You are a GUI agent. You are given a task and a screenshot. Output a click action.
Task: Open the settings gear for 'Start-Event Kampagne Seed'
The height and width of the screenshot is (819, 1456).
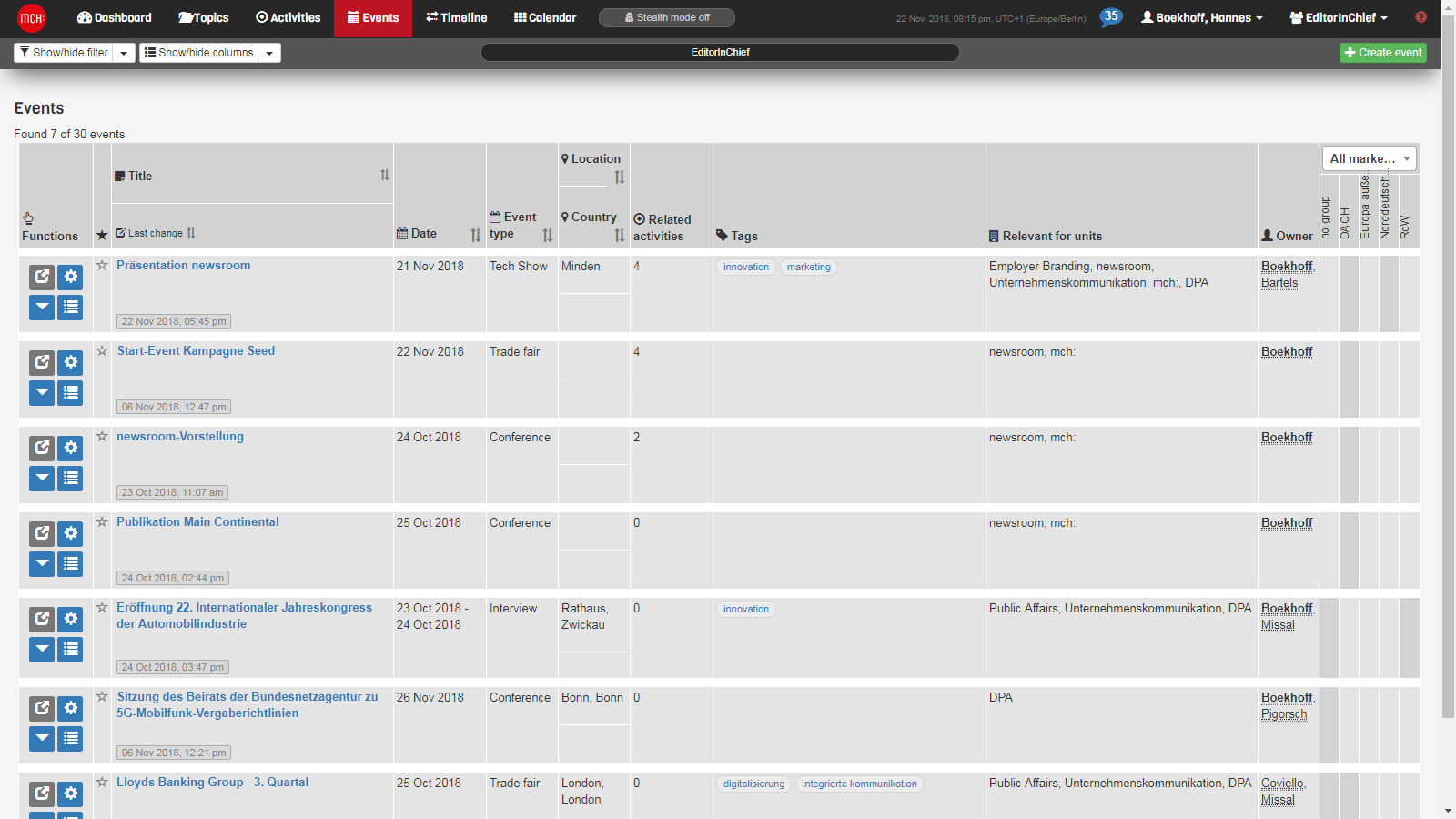click(70, 362)
